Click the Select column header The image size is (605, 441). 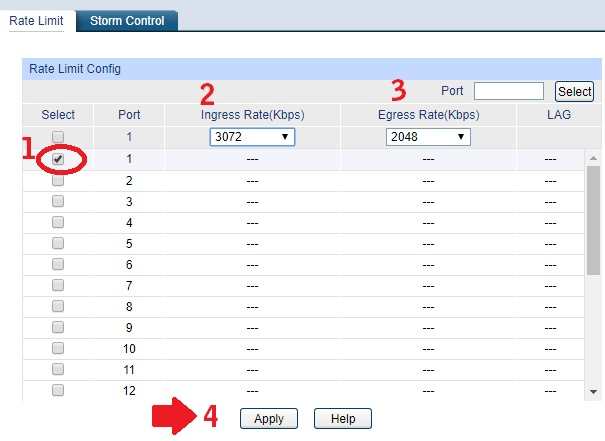click(x=58, y=115)
